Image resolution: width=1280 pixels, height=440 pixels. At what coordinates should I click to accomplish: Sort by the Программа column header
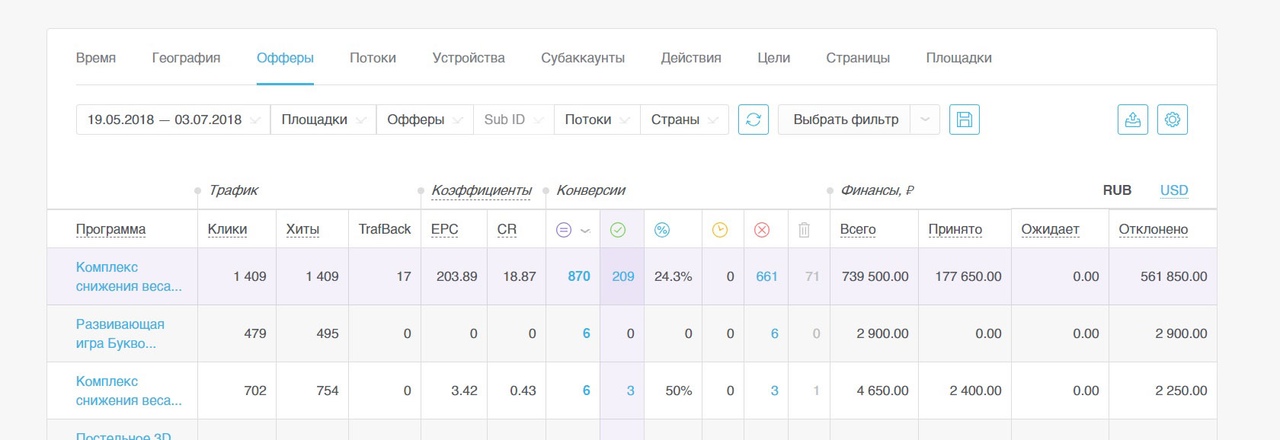tap(111, 230)
